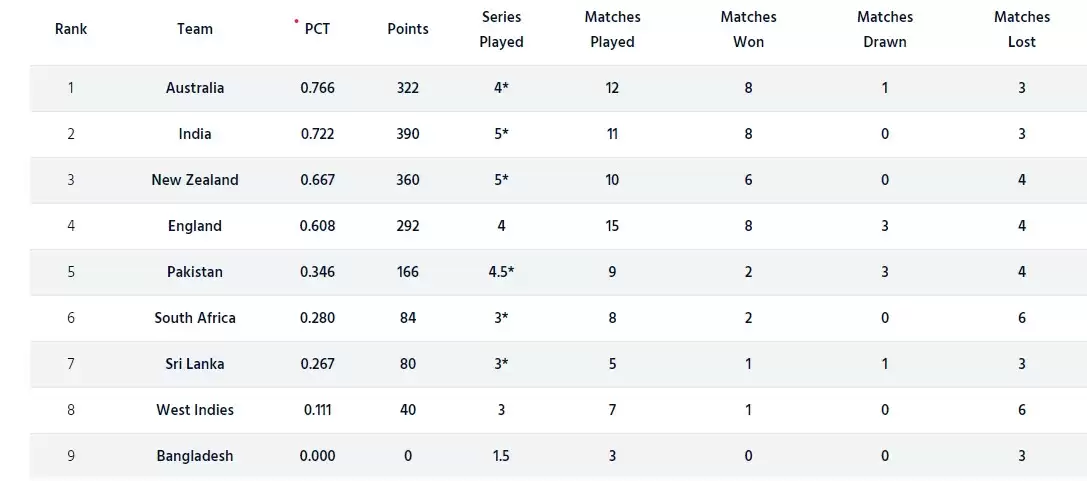Click the Matches Played header

point(612,30)
